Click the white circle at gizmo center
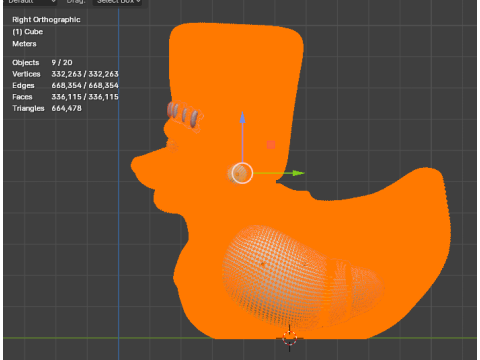 242,173
